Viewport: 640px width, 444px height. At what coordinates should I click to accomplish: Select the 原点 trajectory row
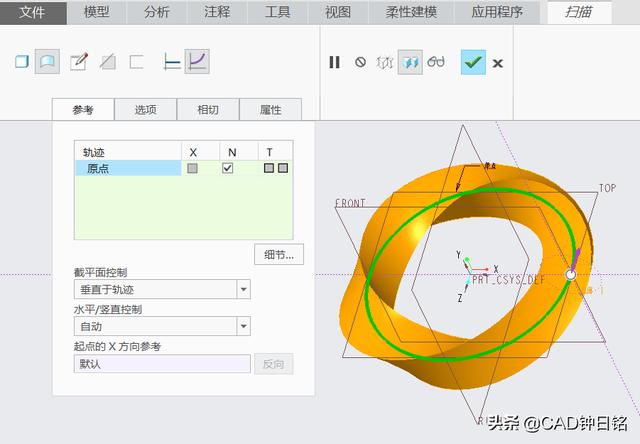pyautogui.click(x=183, y=168)
